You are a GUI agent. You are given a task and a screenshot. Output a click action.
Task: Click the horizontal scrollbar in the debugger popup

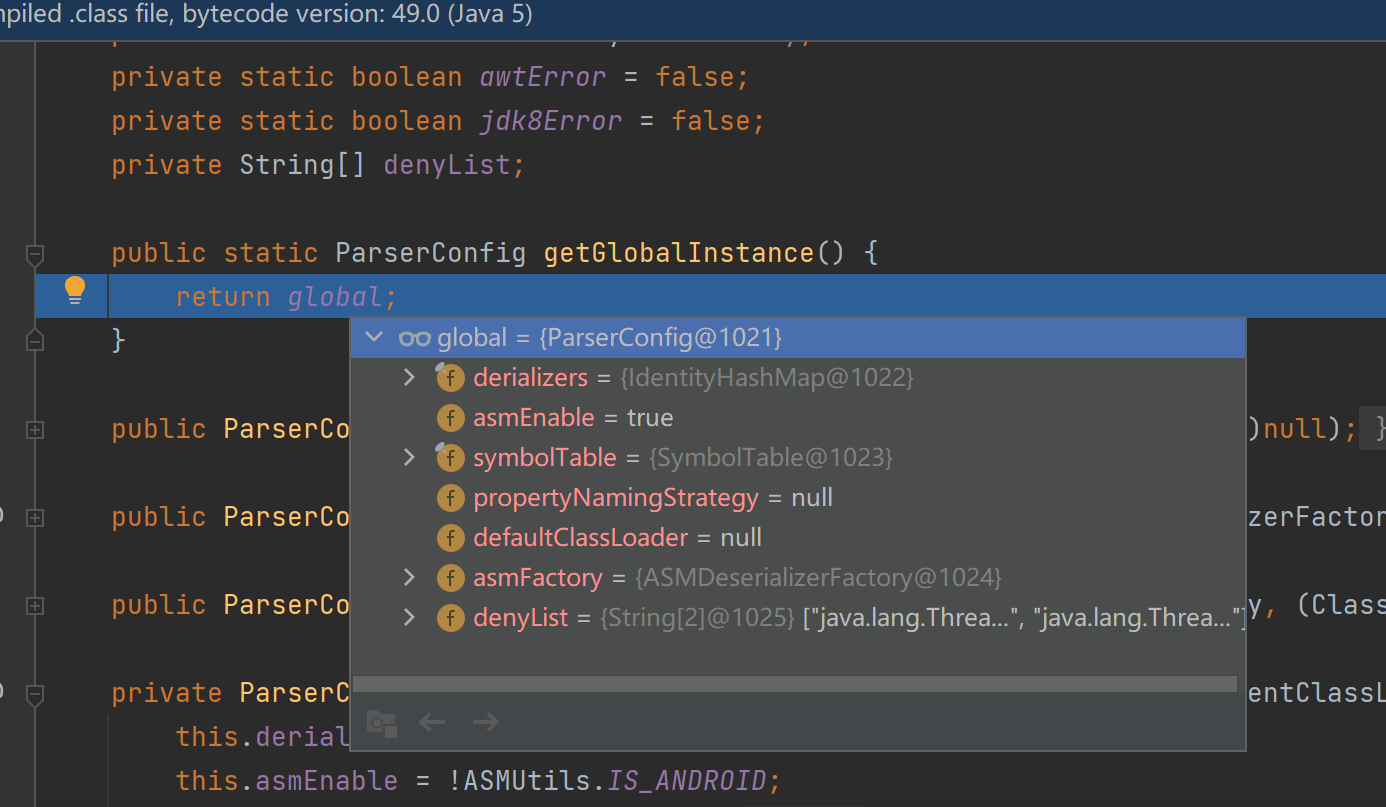tap(795, 684)
